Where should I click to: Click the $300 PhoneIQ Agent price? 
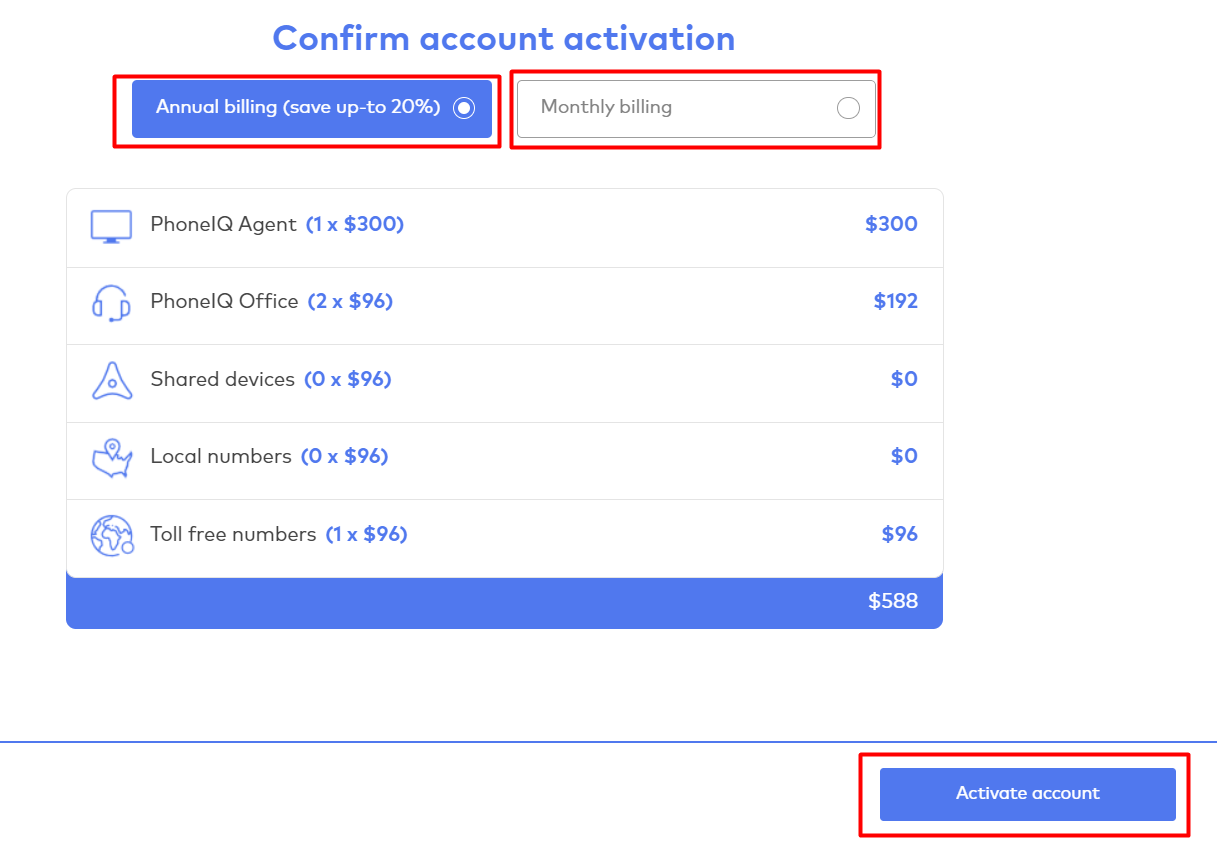(x=891, y=225)
